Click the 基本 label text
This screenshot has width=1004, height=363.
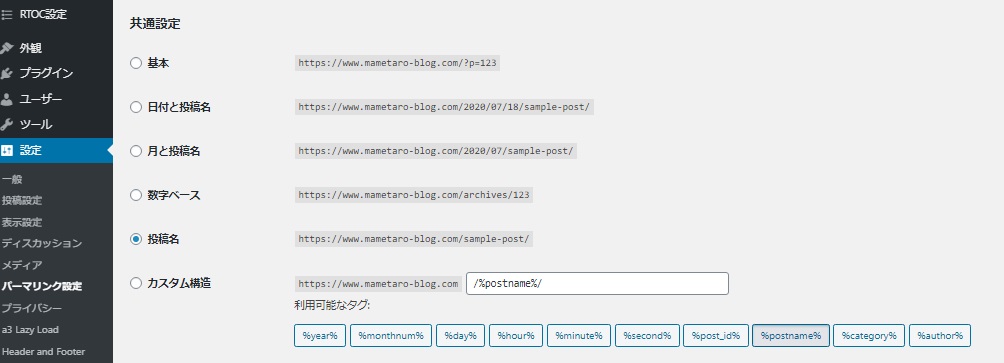pos(158,63)
